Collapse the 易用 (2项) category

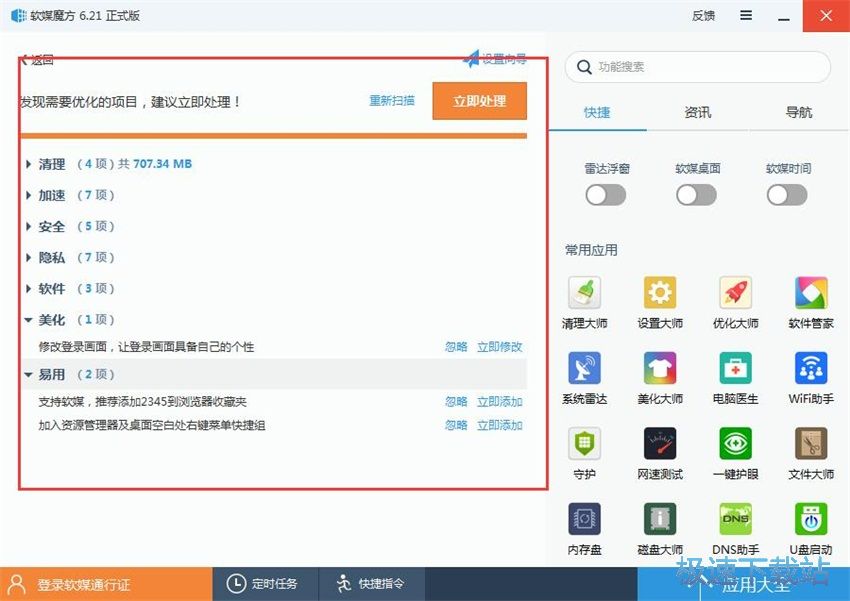(29, 374)
